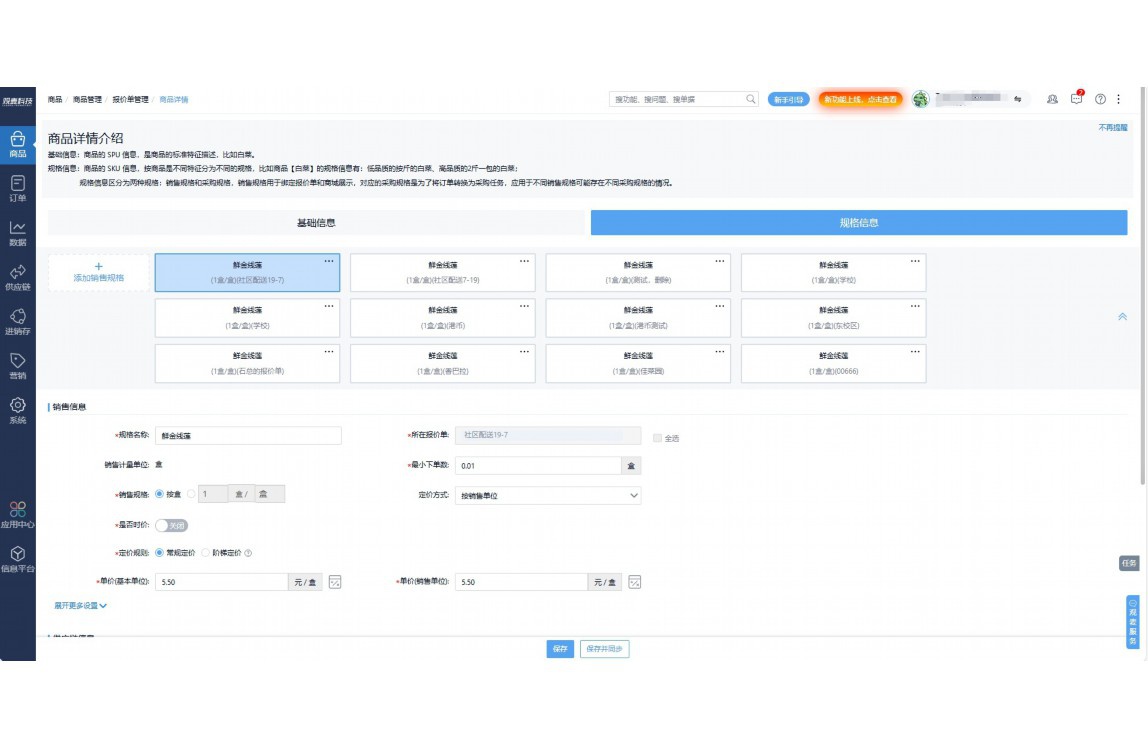Click the 保存并同步 button
This screenshot has height=748, width=1148.
(604, 649)
